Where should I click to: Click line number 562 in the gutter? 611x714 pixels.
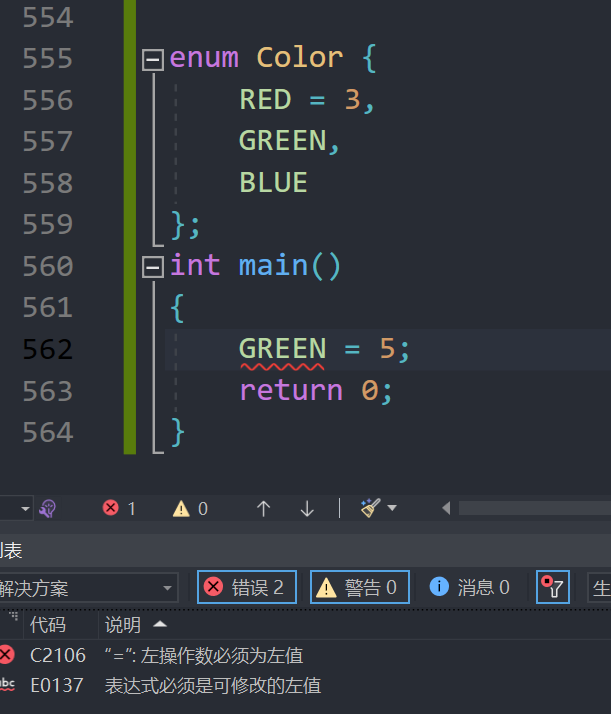[48, 350]
